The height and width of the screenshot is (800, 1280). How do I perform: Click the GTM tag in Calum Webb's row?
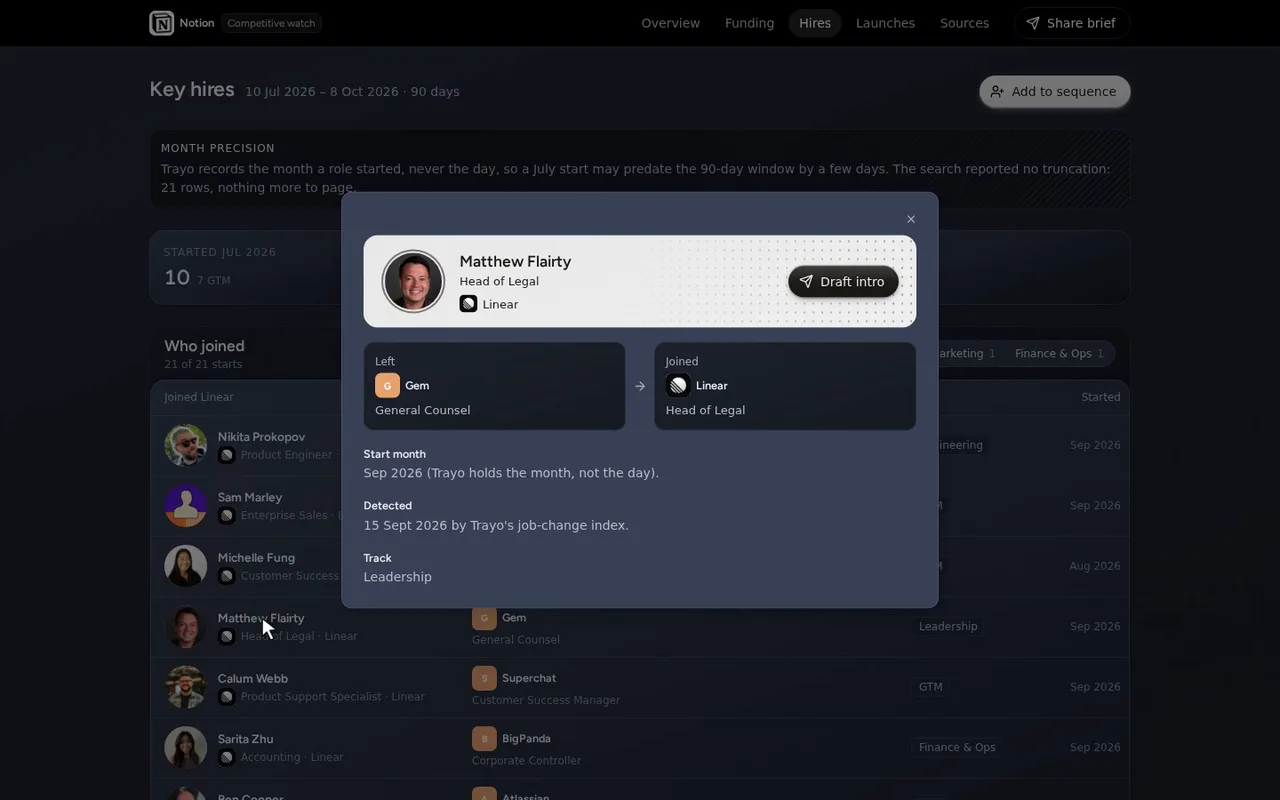point(930,687)
